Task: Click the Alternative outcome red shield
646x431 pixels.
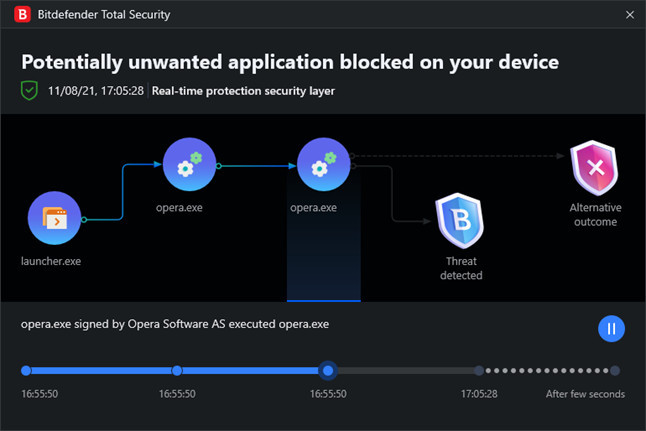Action: 595,167
